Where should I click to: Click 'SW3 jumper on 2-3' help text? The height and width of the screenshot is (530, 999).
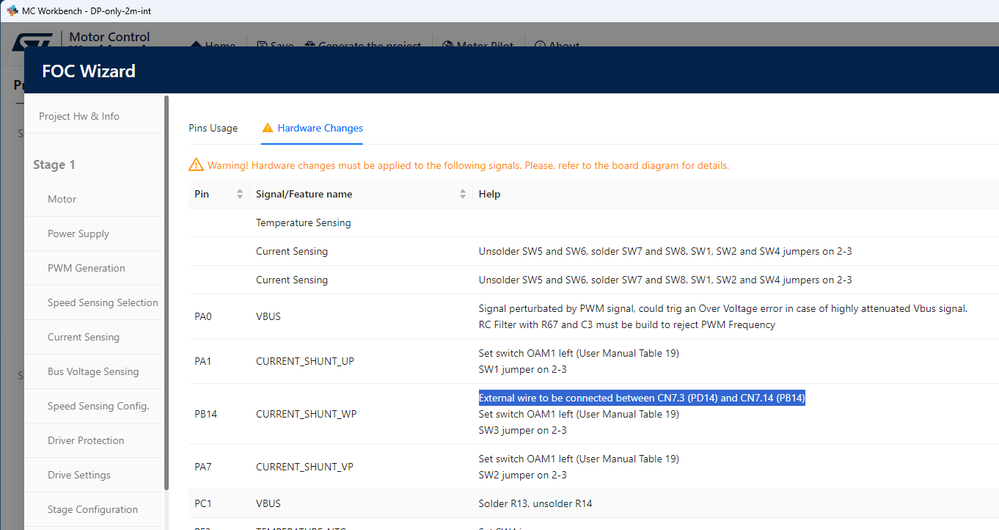click(522, 431)
